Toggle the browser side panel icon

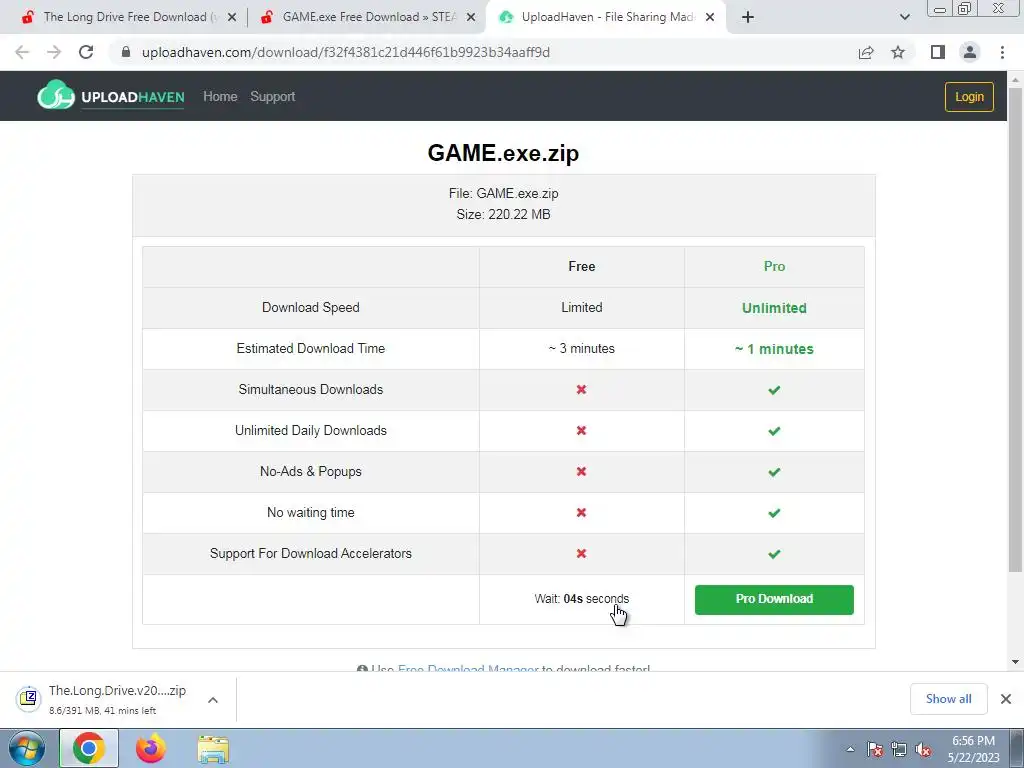938,52
